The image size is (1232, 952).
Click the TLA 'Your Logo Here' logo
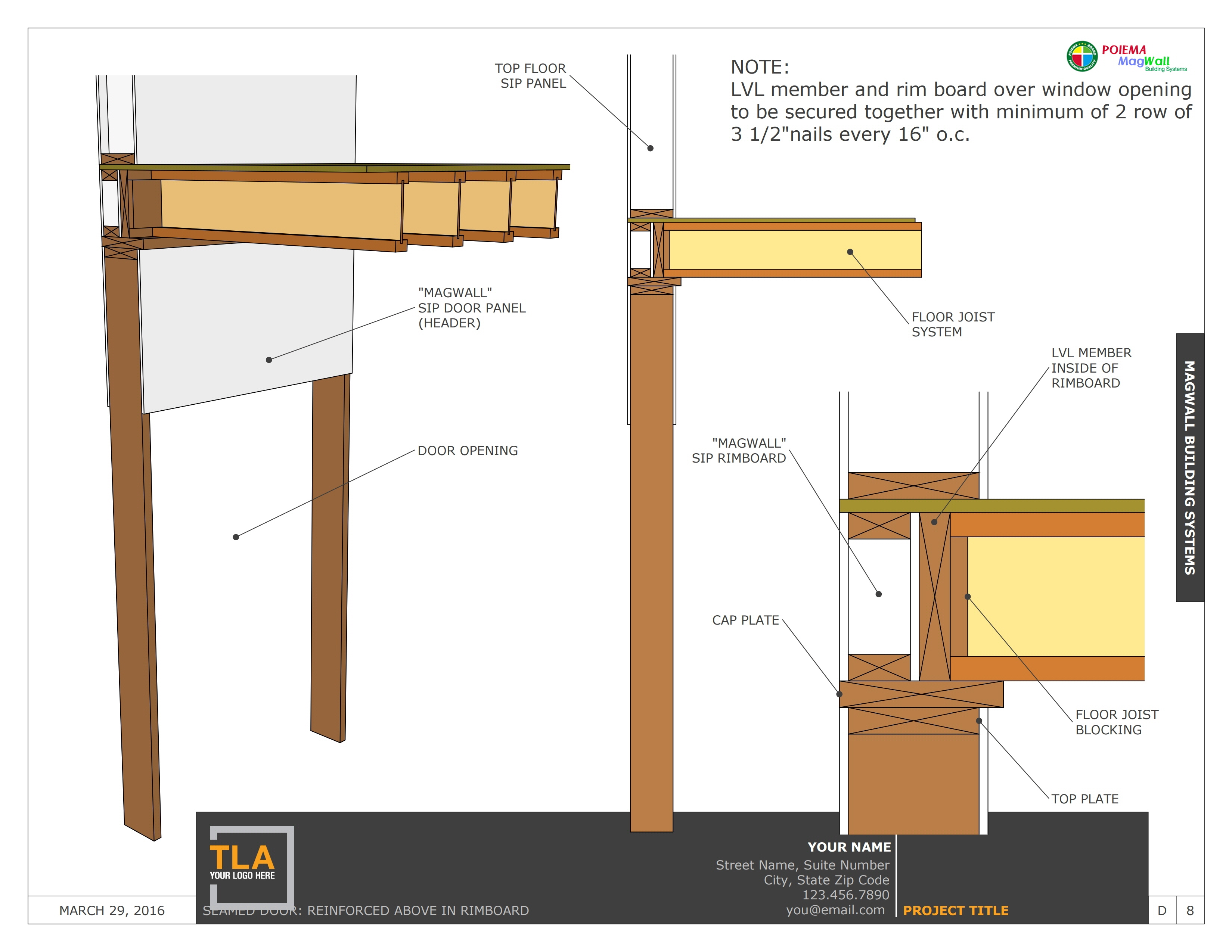tap(252, 867)
